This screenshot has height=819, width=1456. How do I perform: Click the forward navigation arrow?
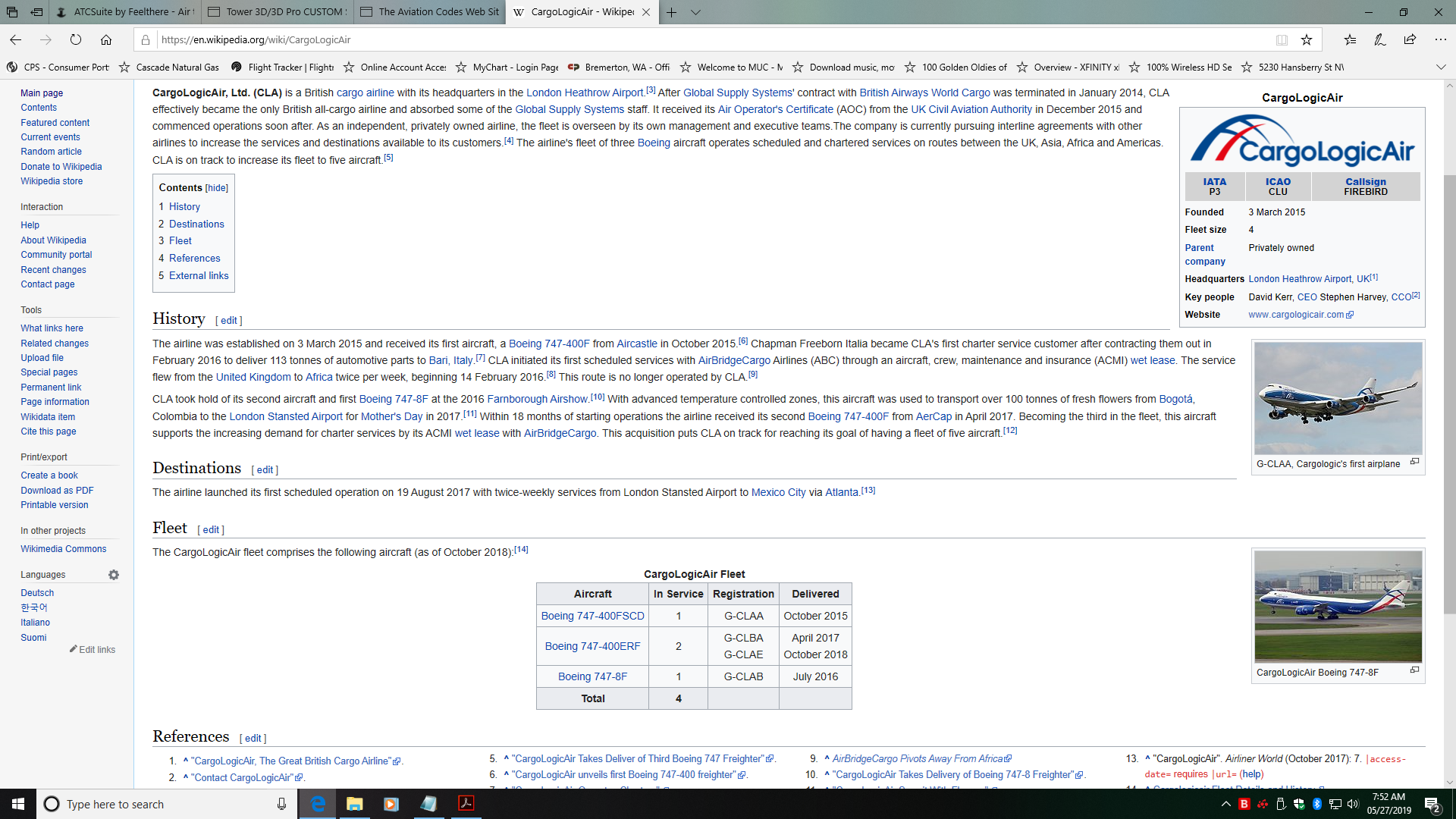(45, 39)
